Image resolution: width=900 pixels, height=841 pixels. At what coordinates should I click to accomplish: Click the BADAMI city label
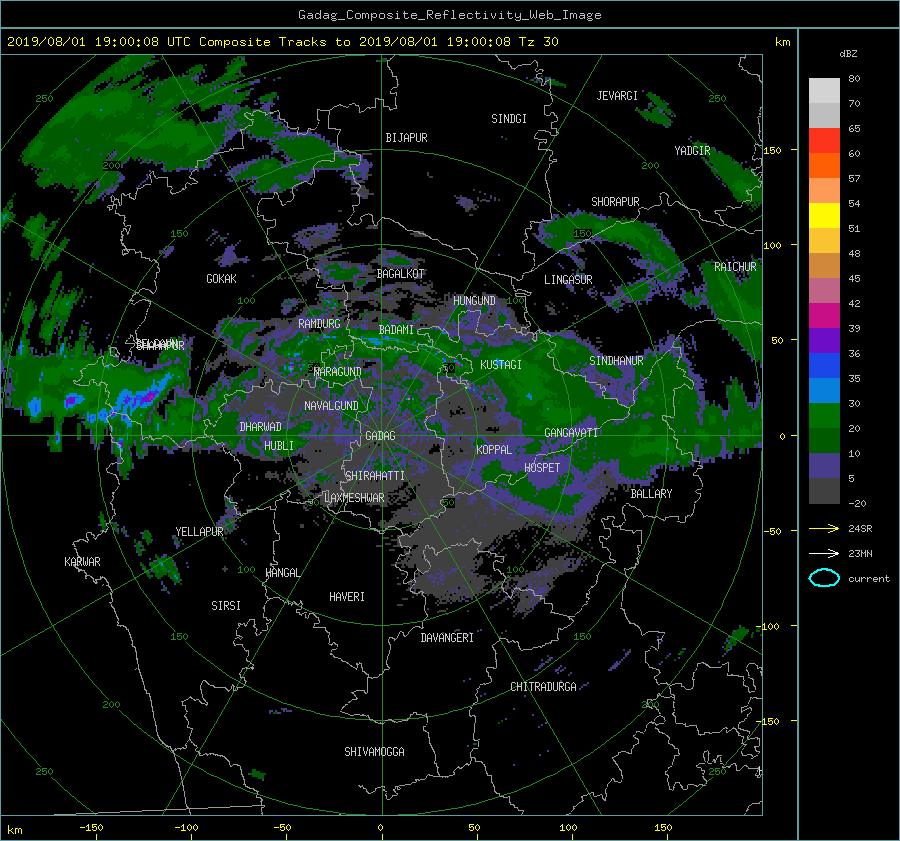396,330
